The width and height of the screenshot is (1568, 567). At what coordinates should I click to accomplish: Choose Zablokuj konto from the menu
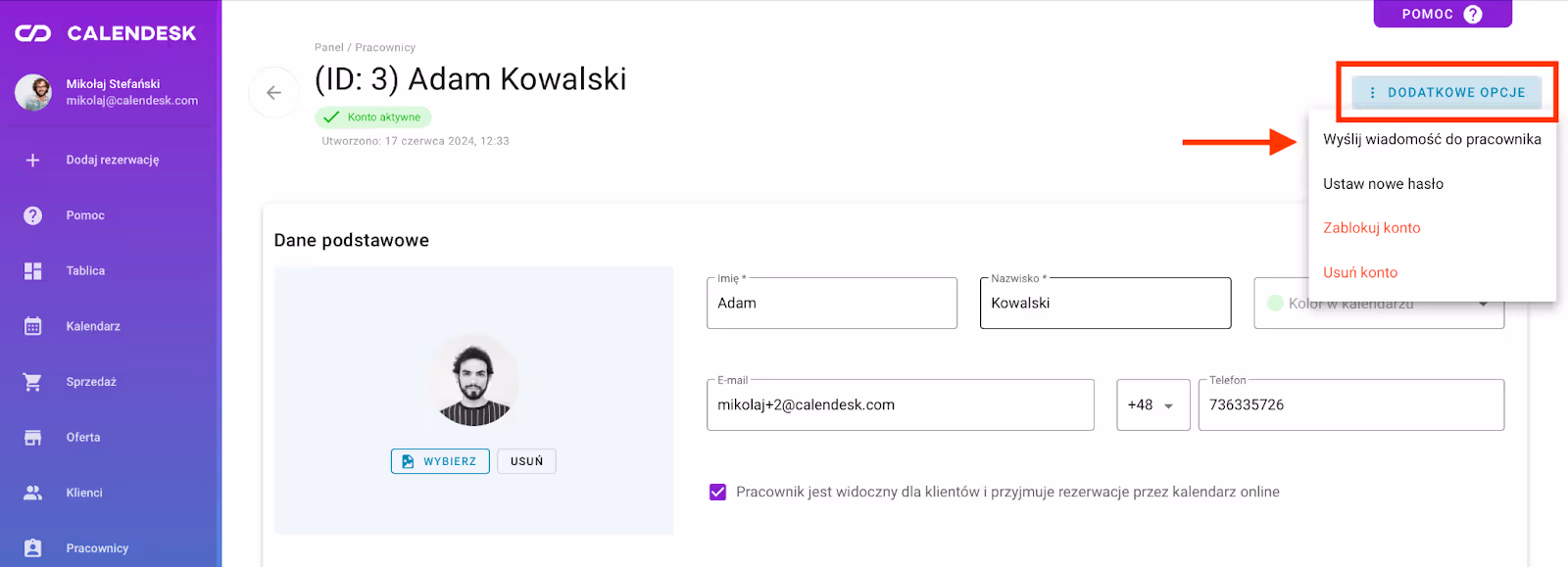tap(1371, 227)
